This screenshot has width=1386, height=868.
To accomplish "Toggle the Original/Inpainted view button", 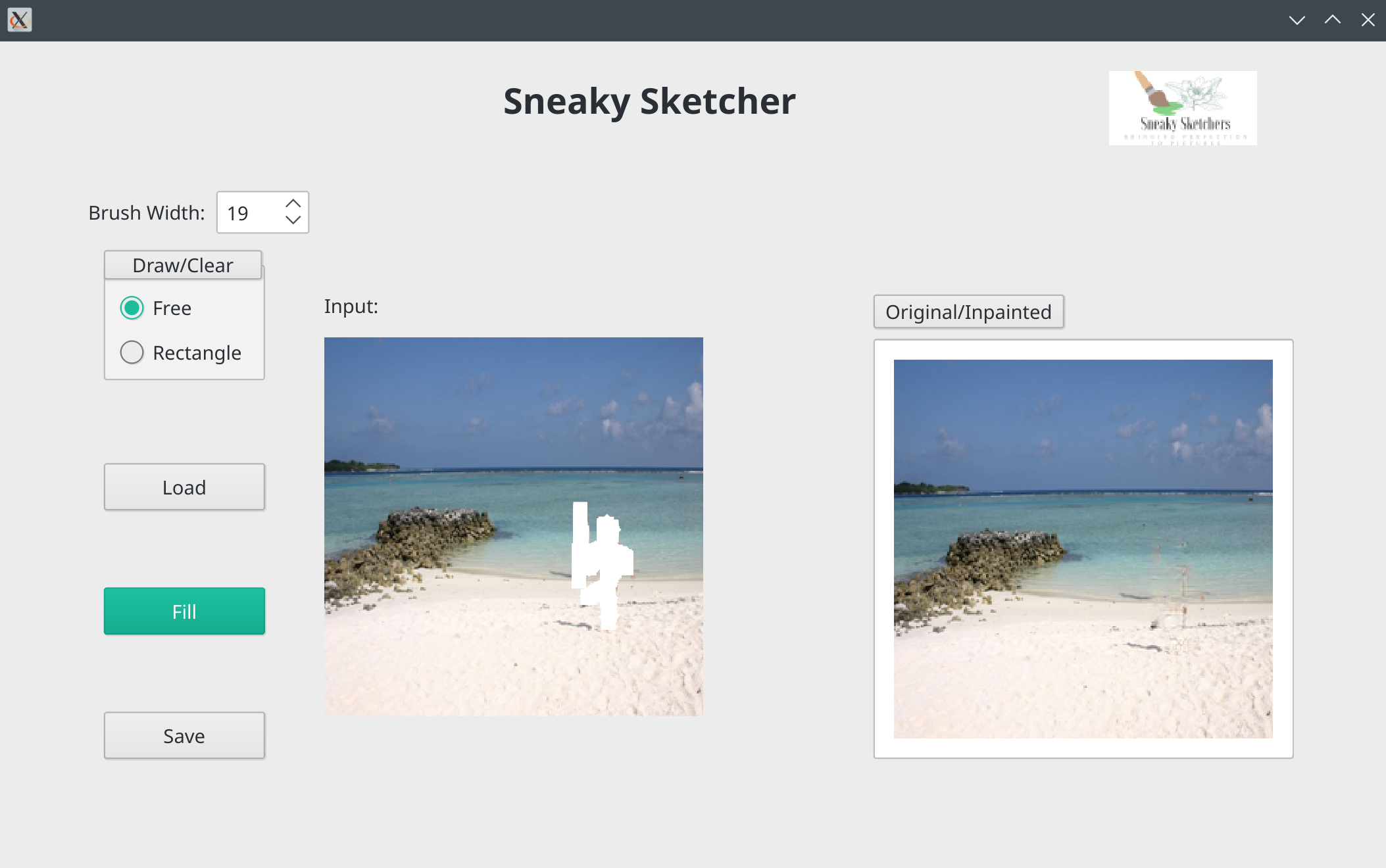I will click(968, 312).
